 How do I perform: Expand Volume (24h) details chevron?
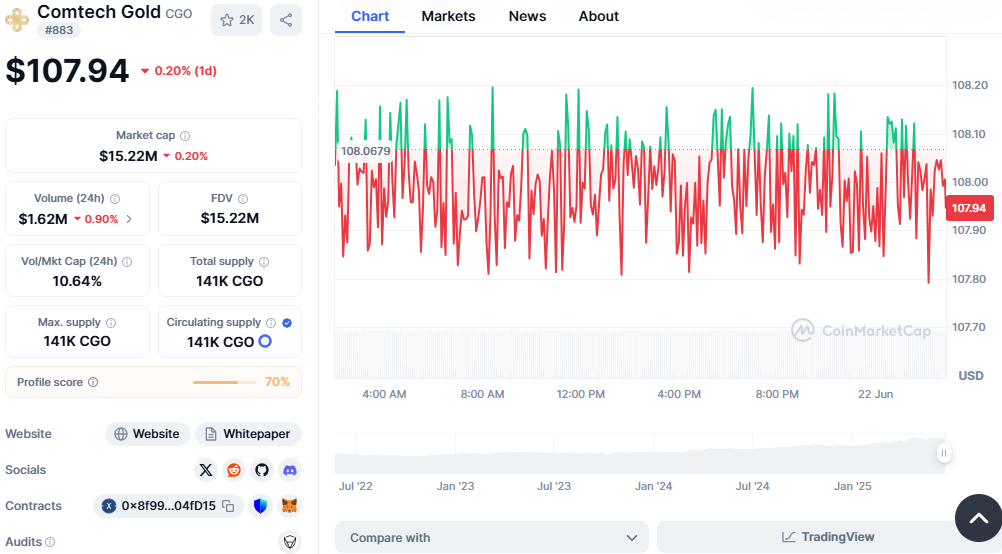point(129,219)
